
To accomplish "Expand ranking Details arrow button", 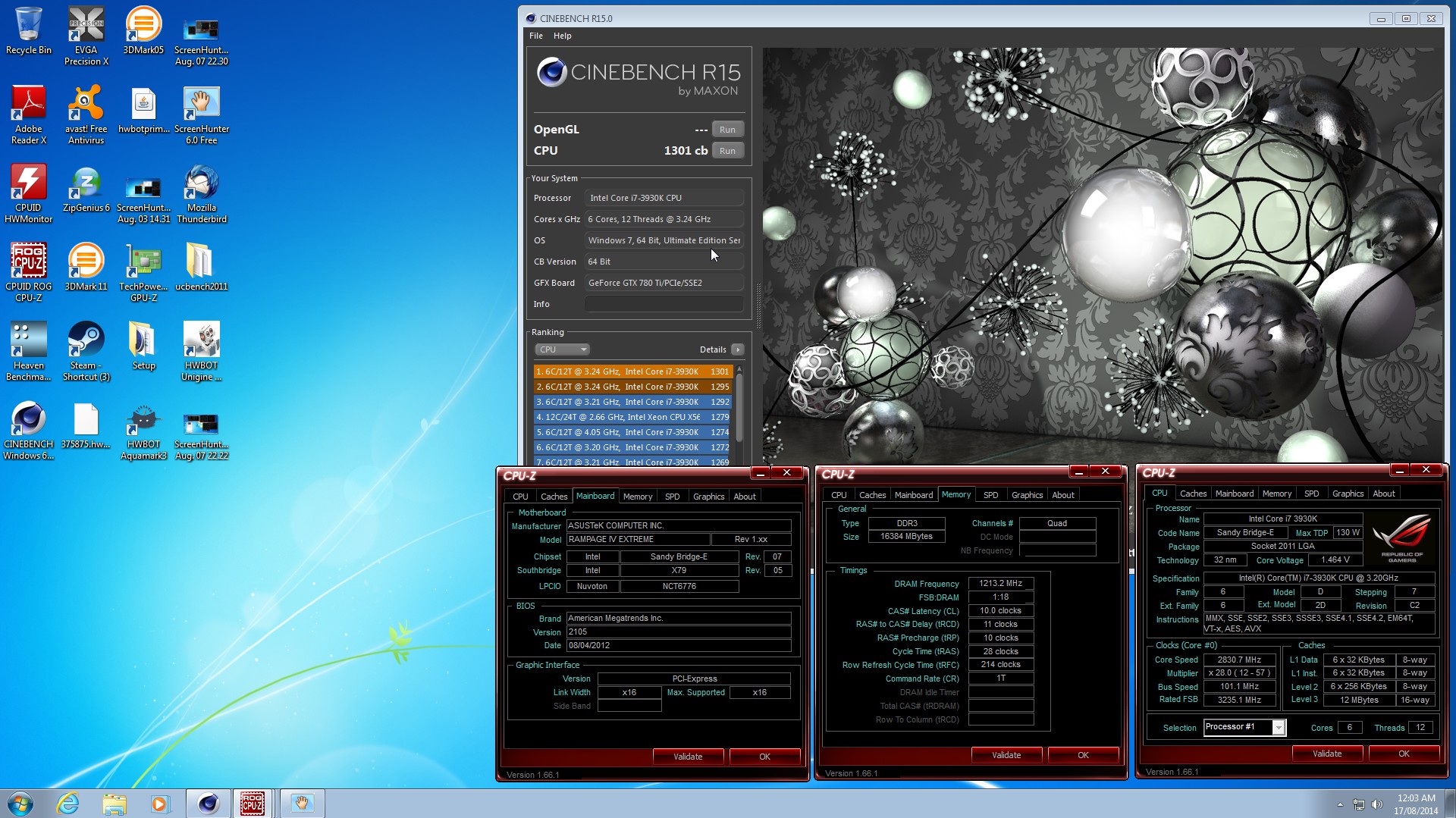I will 737,349.
